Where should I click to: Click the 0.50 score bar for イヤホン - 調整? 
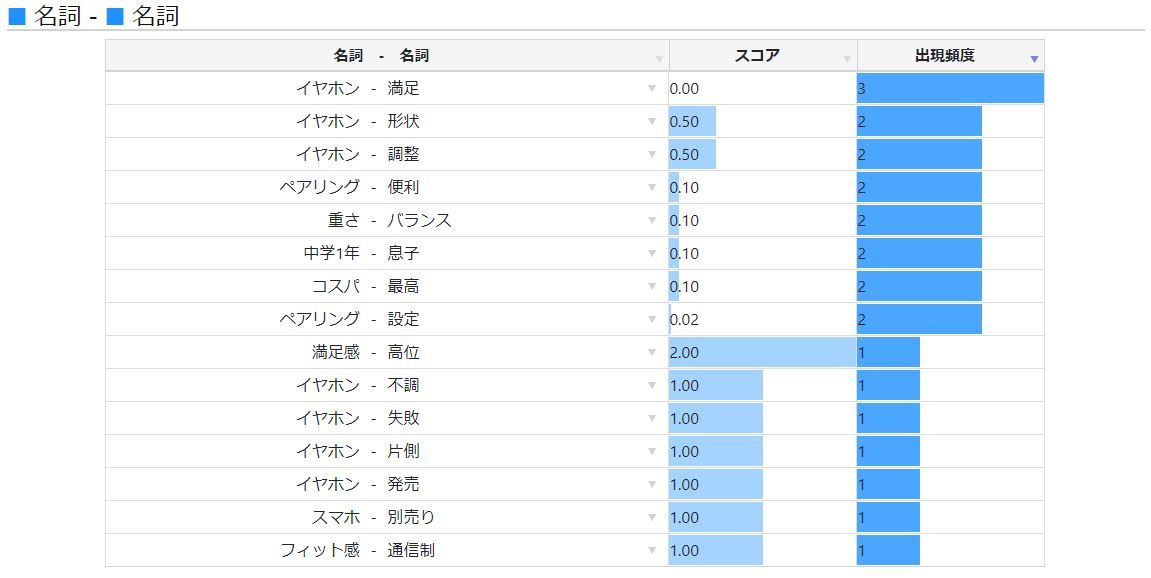[x=692, y=155]
